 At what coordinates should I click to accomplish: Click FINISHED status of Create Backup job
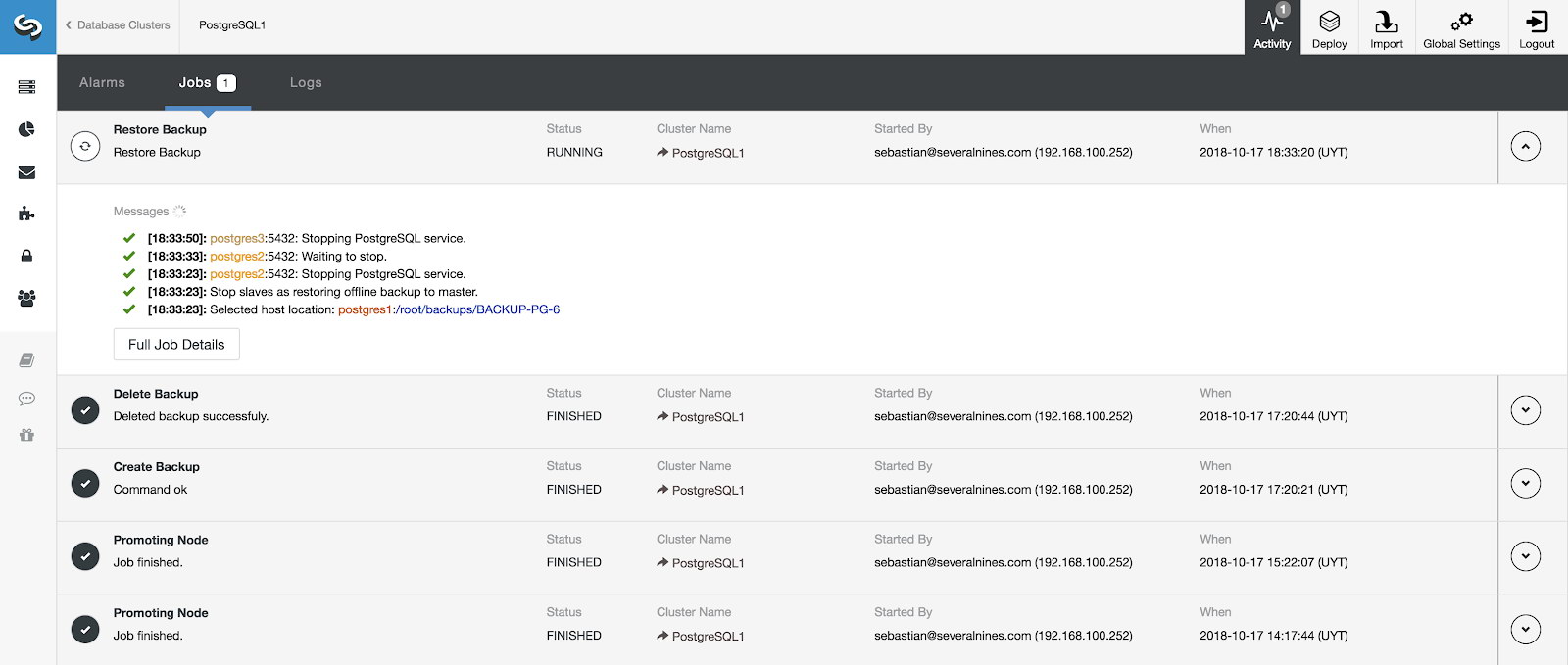(574, 490)
